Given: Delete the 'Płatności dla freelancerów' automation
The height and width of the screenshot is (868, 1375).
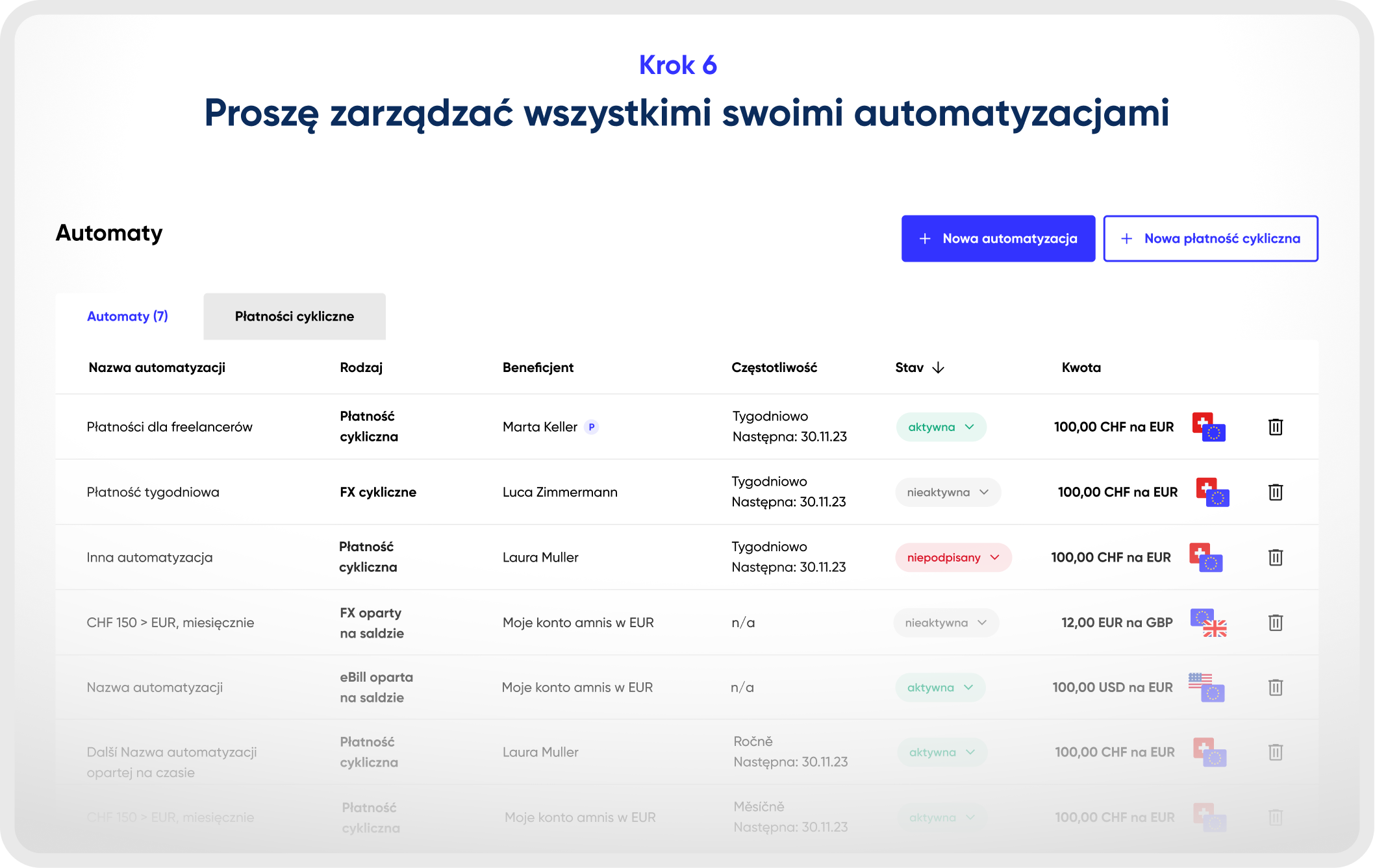Looking at the screenshot, I should tap(1275, 427).
